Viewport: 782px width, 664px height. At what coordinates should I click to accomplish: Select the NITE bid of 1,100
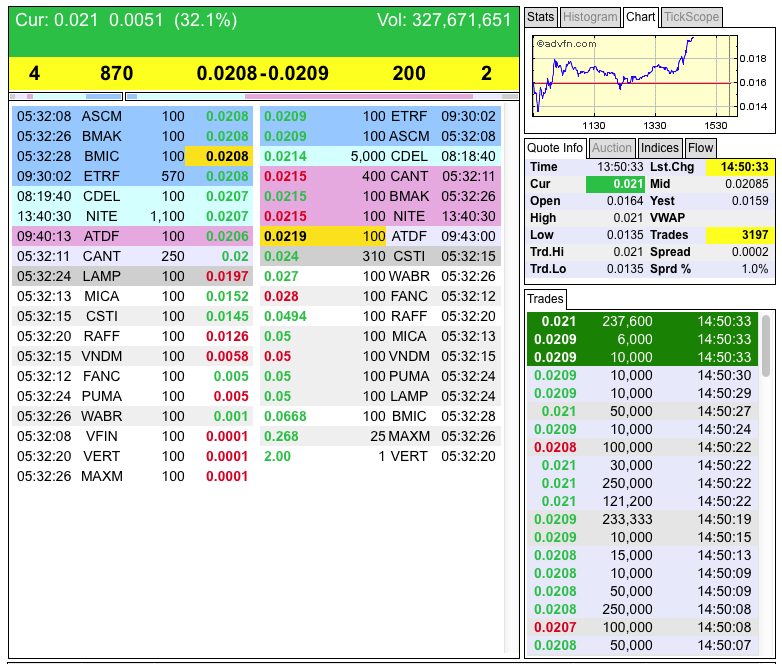(x=132, y=216)
